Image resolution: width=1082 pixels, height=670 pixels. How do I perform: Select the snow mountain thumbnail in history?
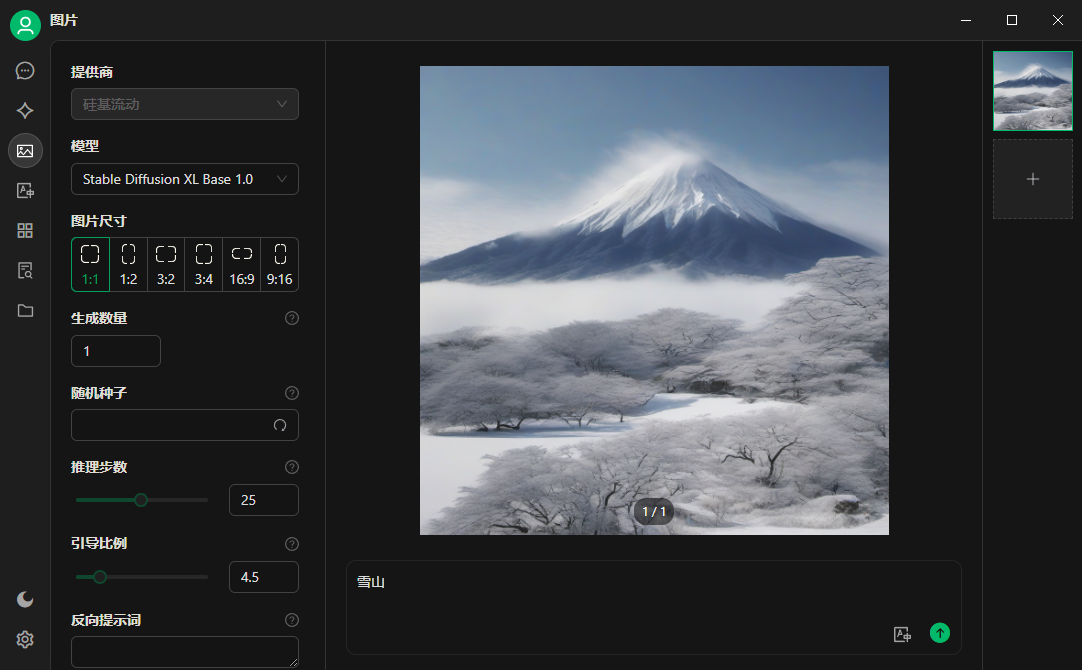1032,91
